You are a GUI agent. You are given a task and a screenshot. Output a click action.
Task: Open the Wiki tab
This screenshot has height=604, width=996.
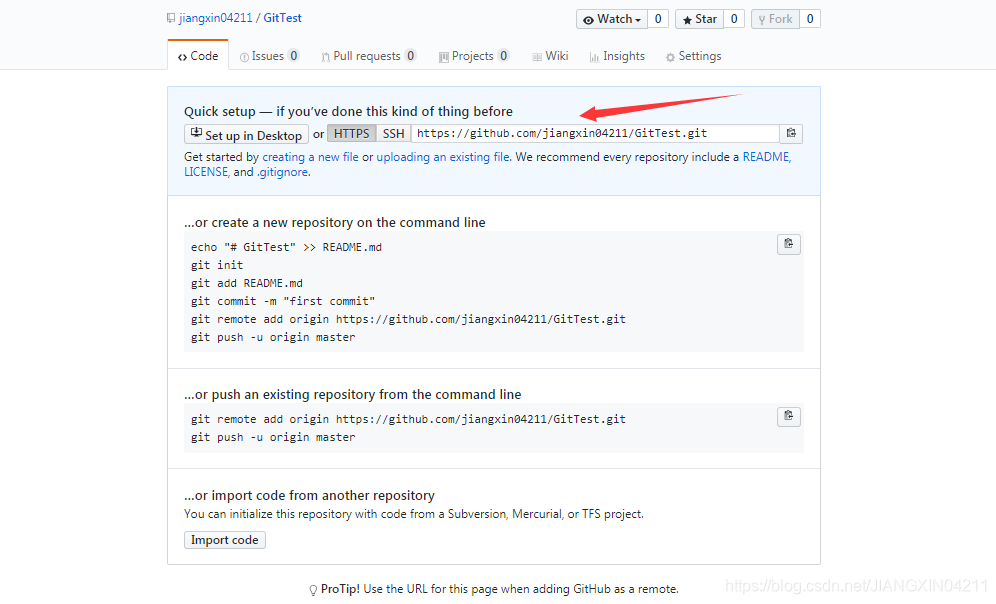click(x=550, y=56)
